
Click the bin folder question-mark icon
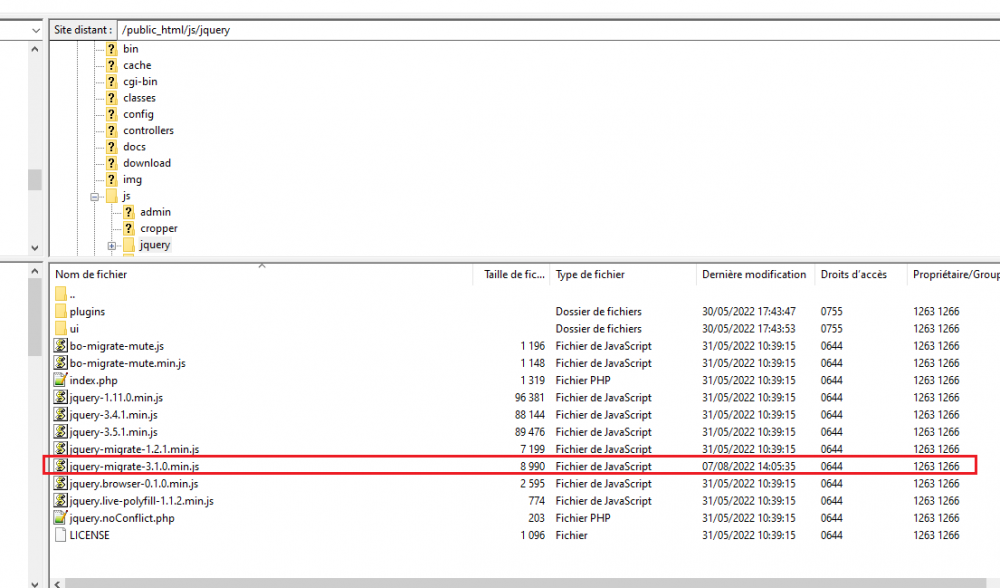point(112,48)
